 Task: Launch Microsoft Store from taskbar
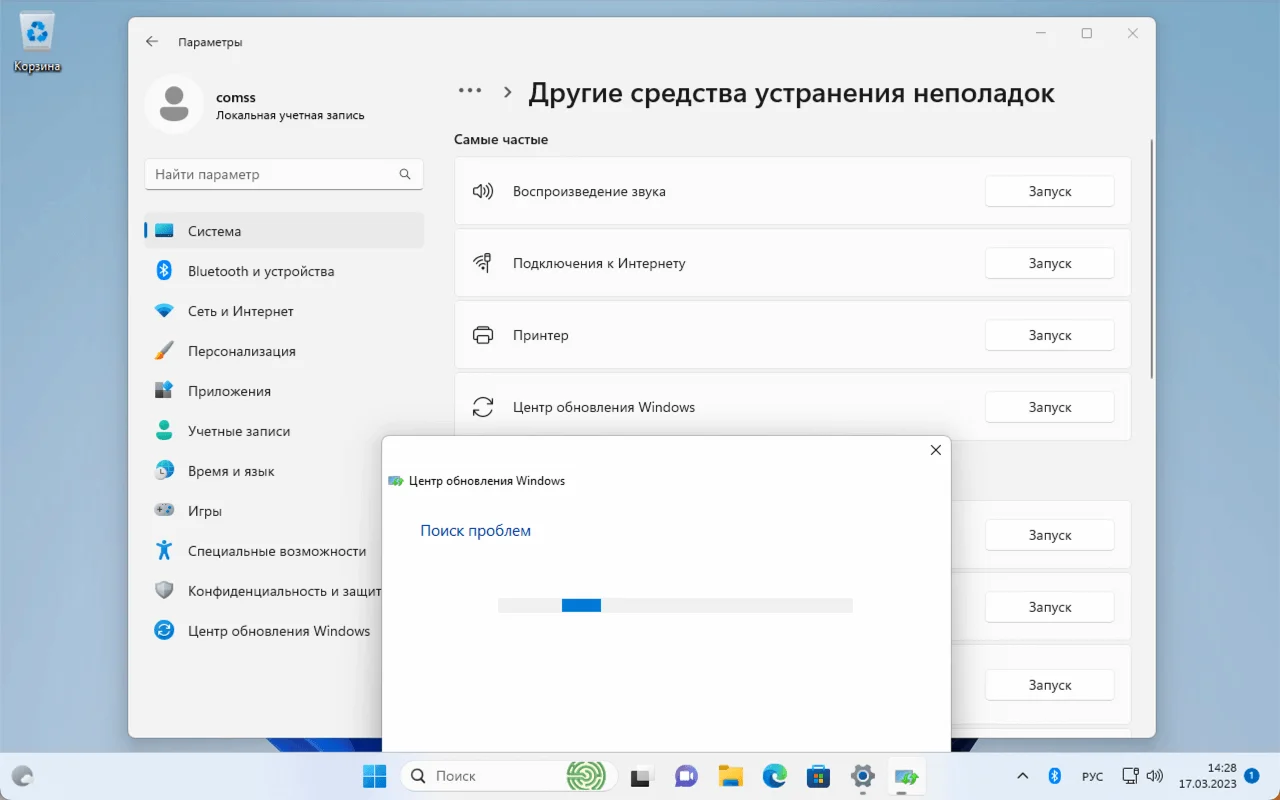tap(819, 776)
